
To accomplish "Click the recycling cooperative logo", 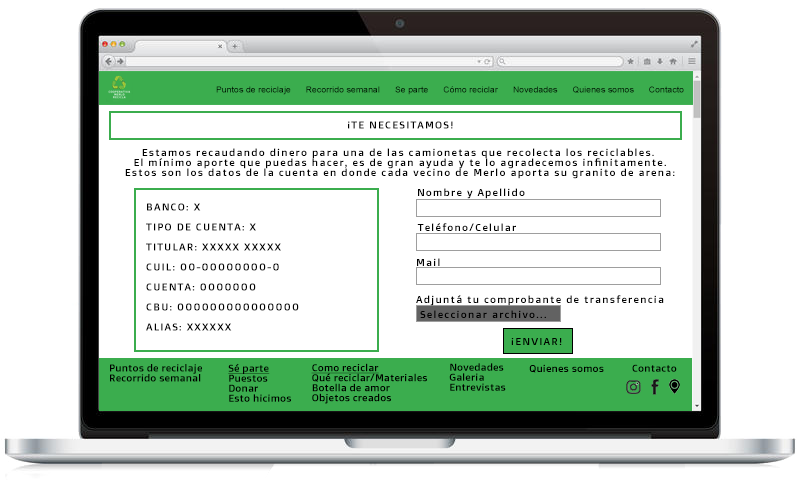I will coord(120,88).
